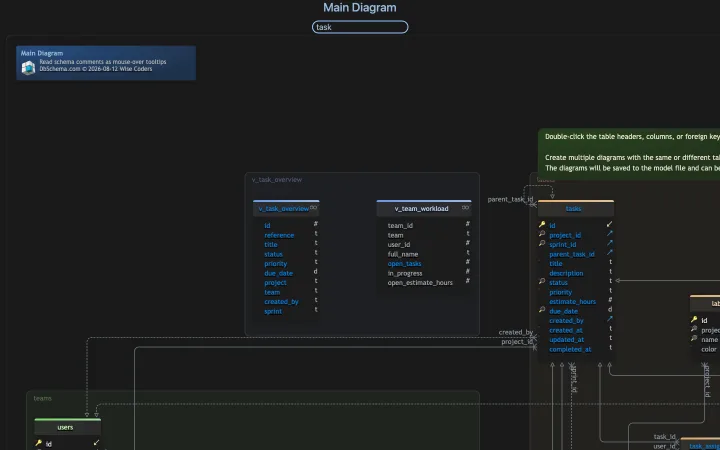Select the 'priority' column in tasks table
The width and height of the screenshot is (720, 450).
point(560,292)
